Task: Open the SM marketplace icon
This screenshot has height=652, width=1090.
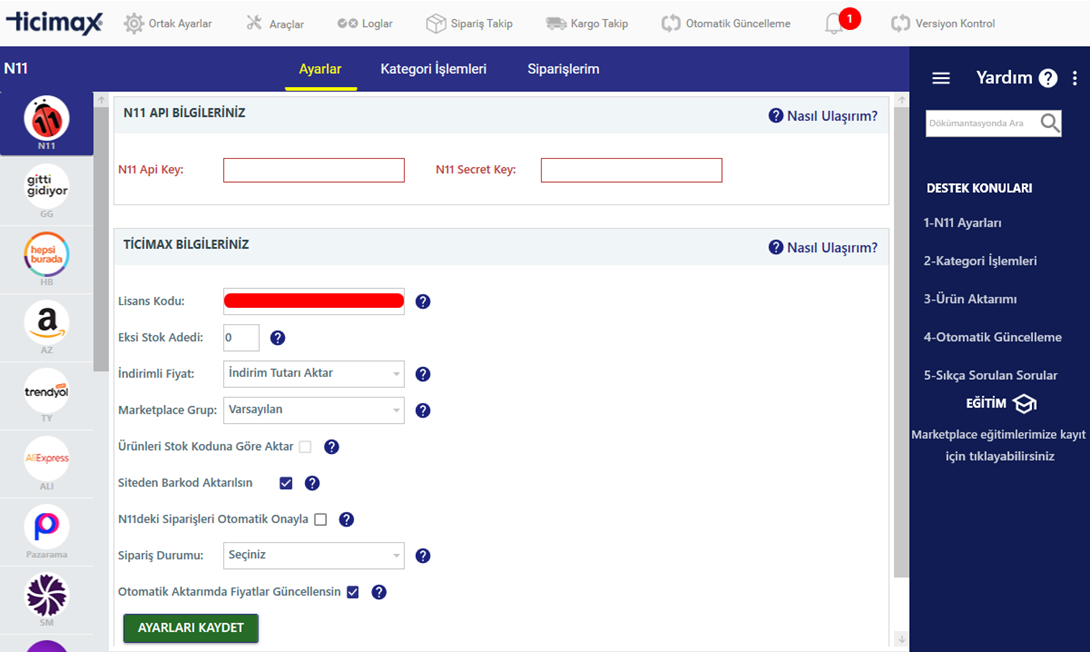Action: 47,594
